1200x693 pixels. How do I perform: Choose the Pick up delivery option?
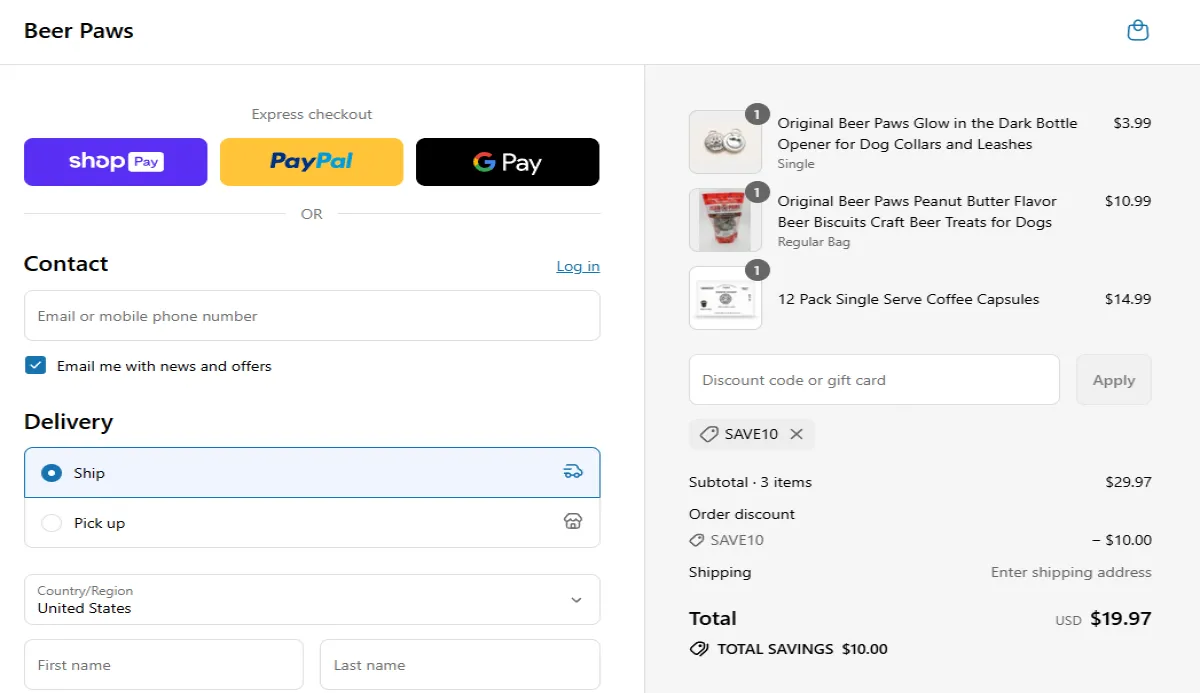51,522
